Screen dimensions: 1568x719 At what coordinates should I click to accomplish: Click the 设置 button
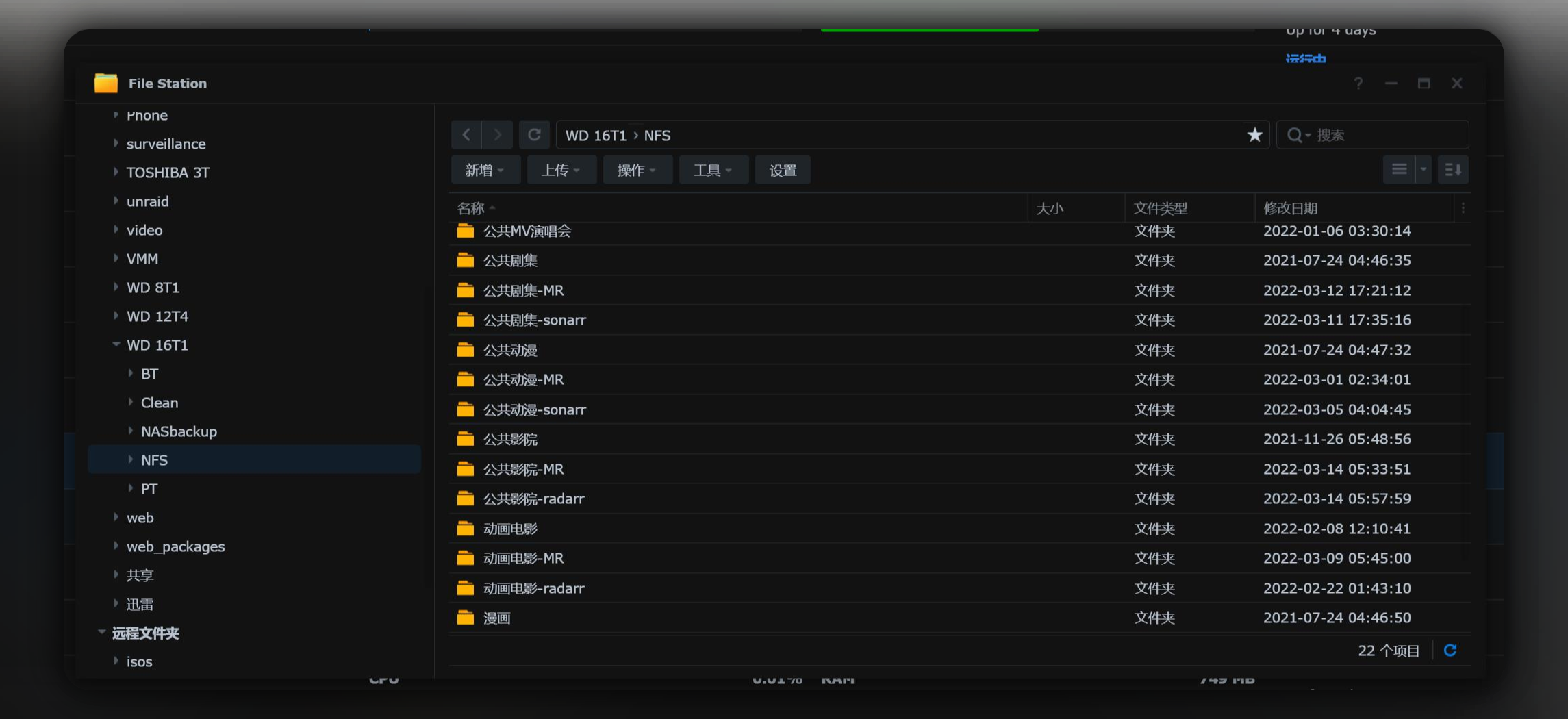coord(783,170)
